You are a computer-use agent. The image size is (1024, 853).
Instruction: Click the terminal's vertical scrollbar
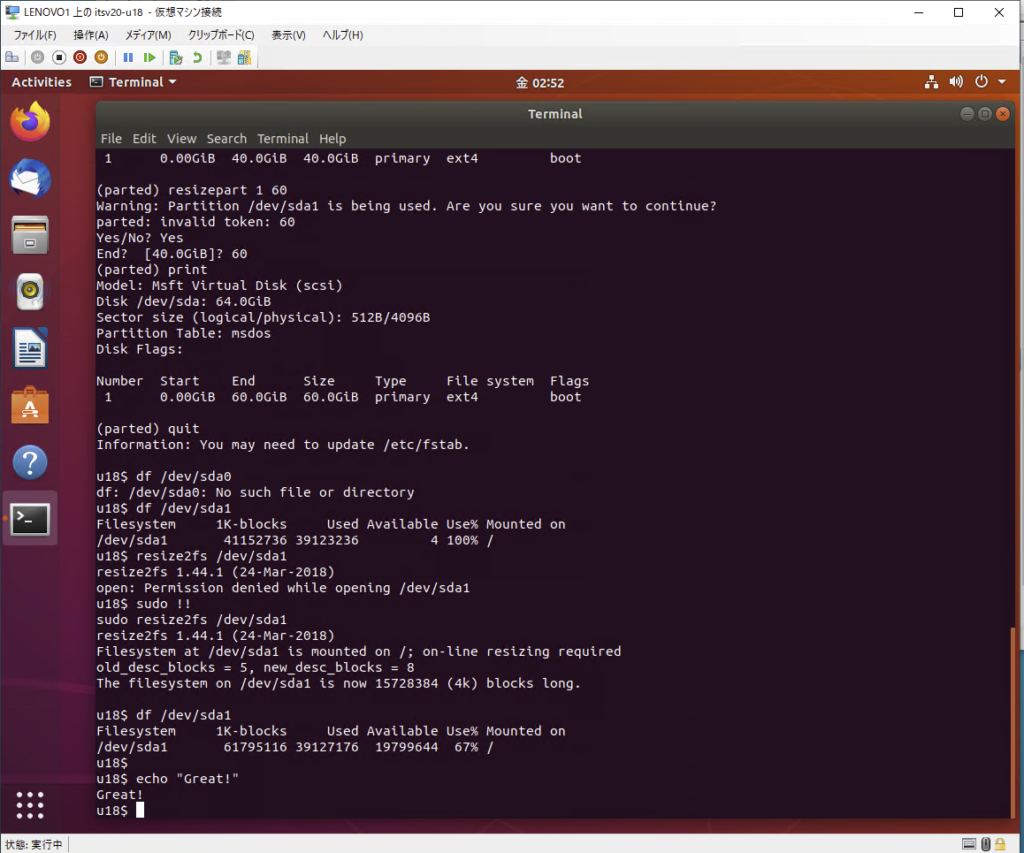coord(1010,720)
